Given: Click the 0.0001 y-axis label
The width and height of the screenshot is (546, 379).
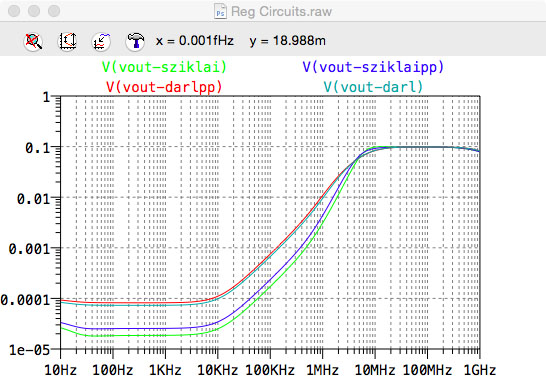Looking at the screenshot, I should [25, 300].
